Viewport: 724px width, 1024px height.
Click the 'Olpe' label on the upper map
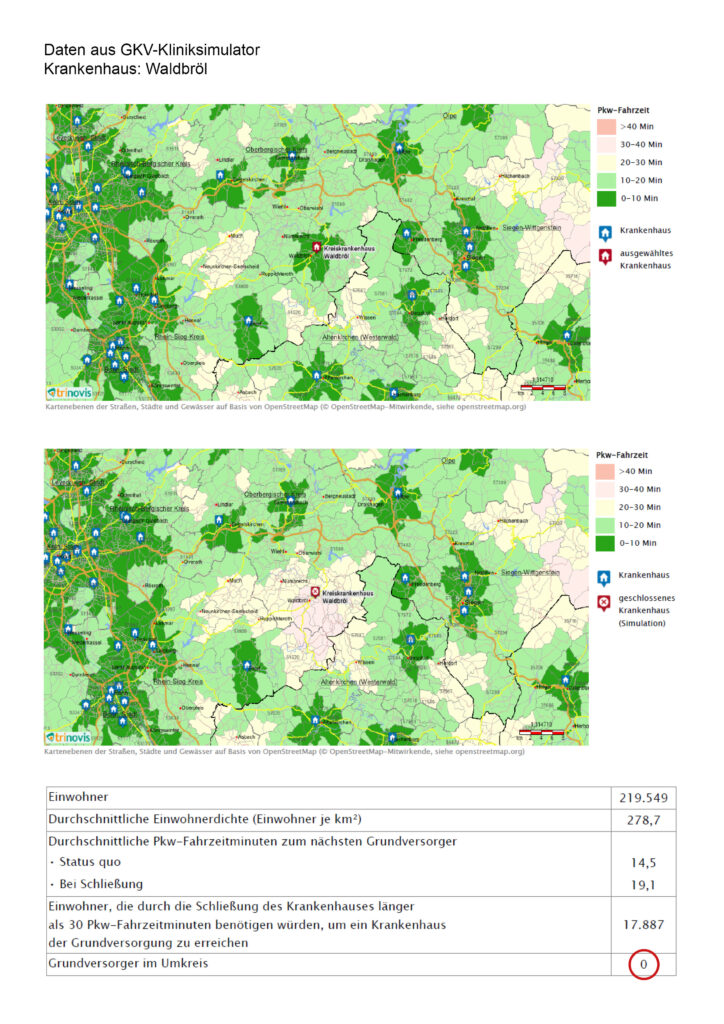pyautogui.click(x=450, y=116)
